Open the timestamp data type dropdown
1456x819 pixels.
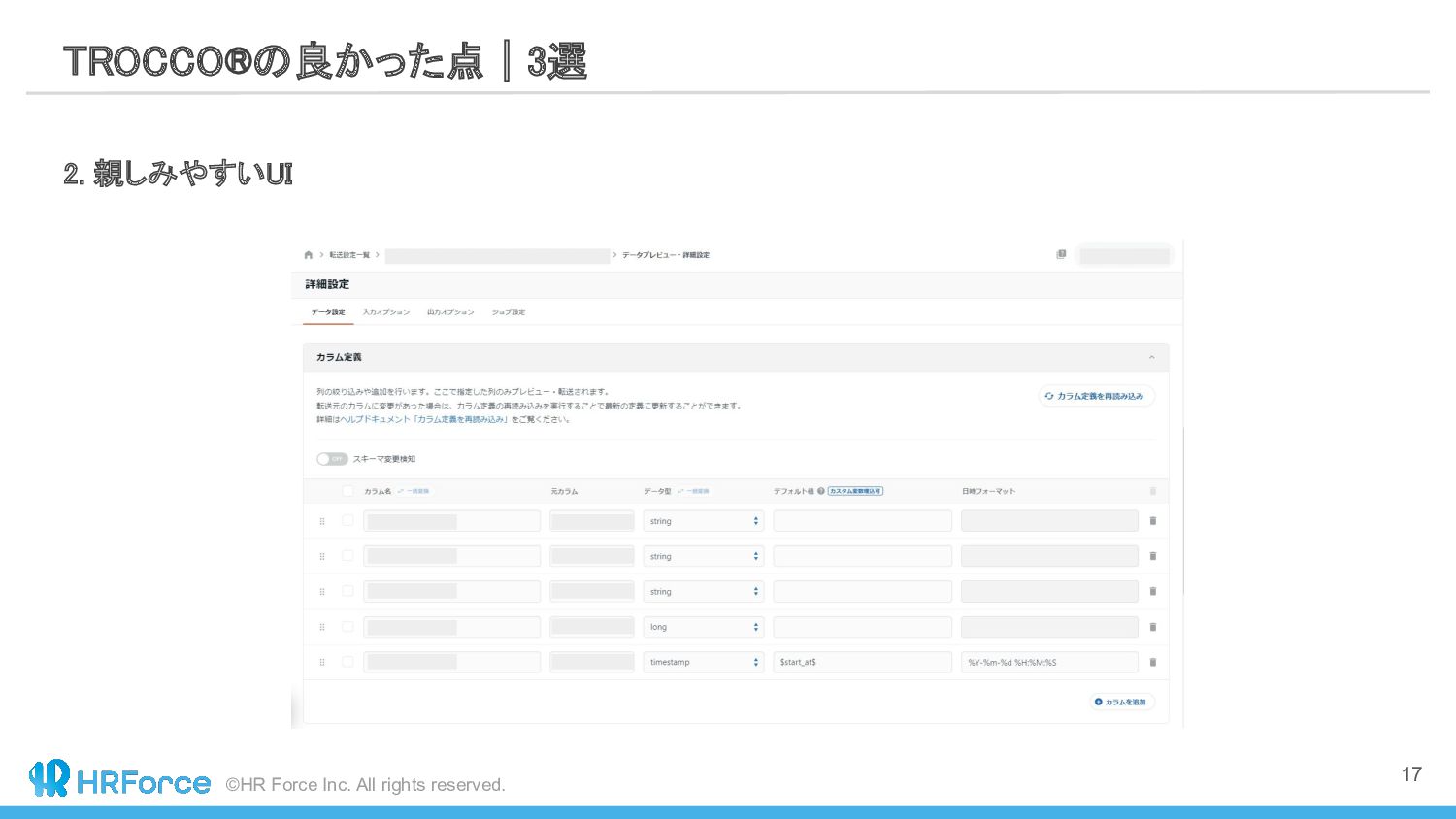pos(704,662)
